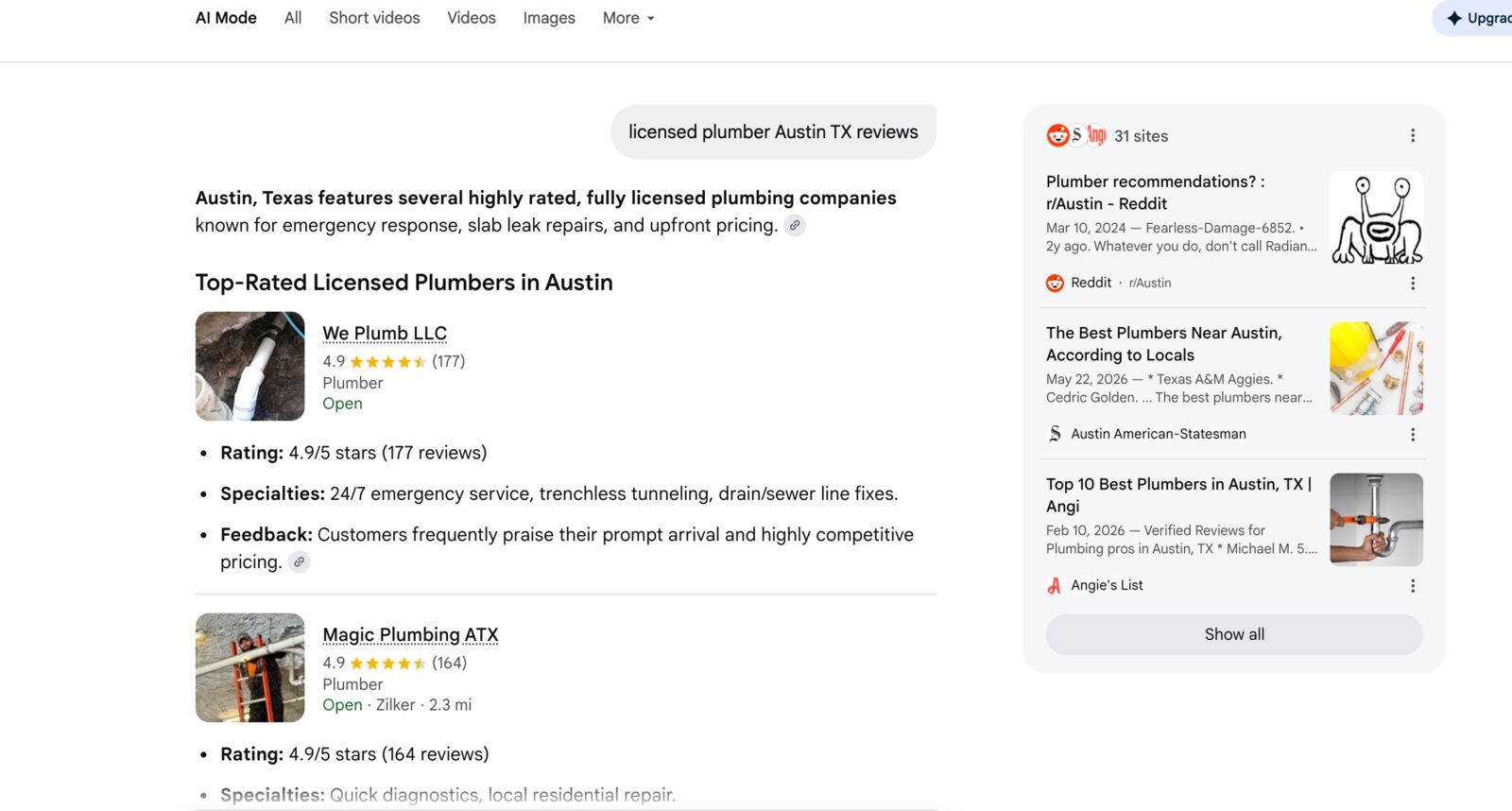Click Magic Plumbing ATX star rating
This screenshot has width=1512, height=811.
(388, 664)
